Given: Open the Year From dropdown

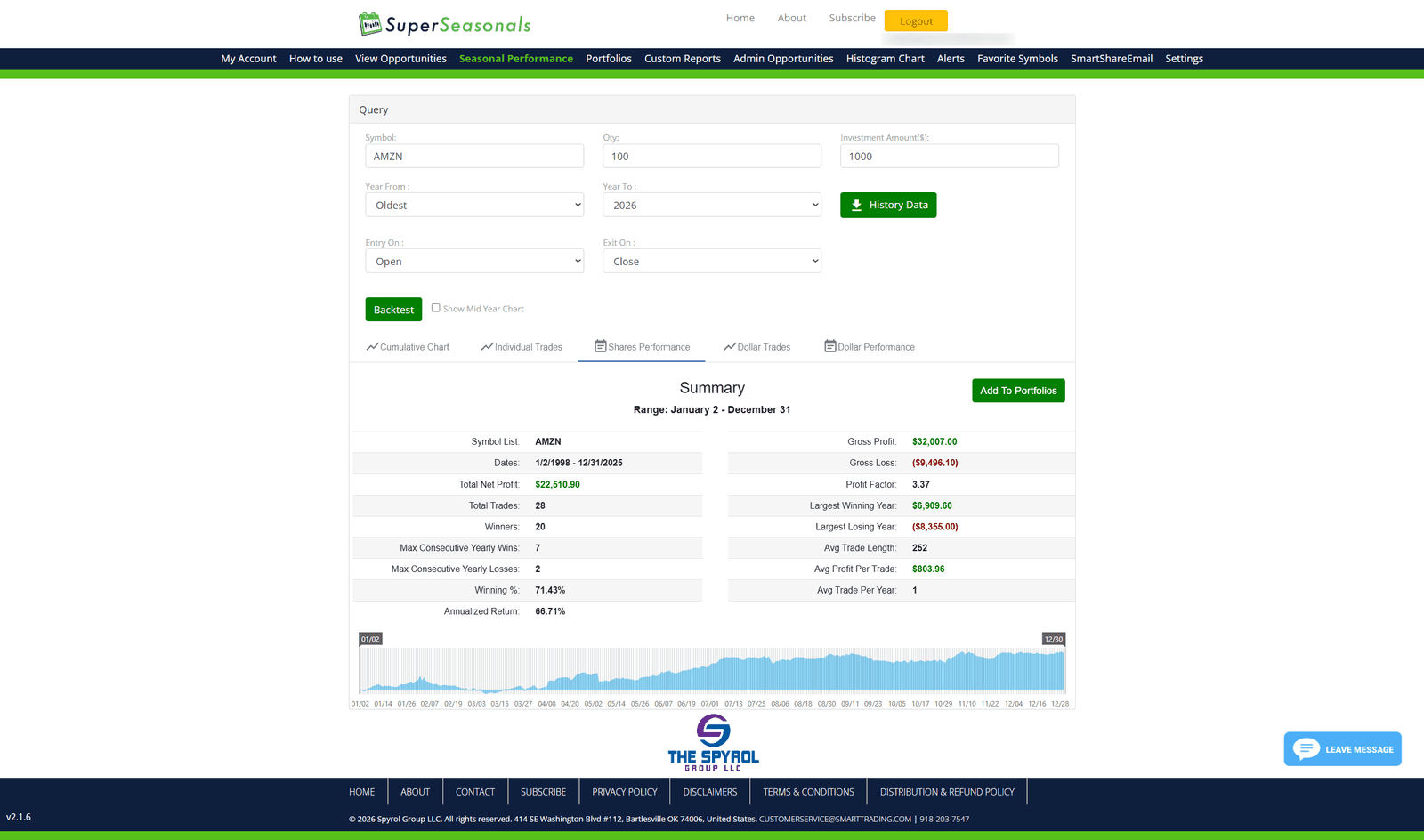Looking at the screenshot, I should (474, 205).
